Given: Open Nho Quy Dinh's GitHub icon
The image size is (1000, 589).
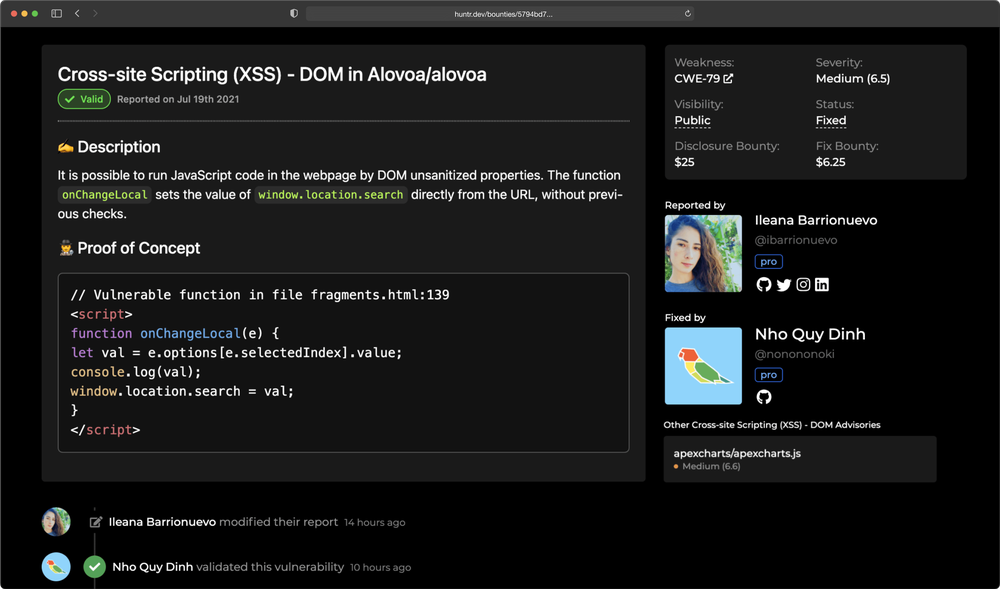Looking at the screenshot, I should (x=764, y=397).
